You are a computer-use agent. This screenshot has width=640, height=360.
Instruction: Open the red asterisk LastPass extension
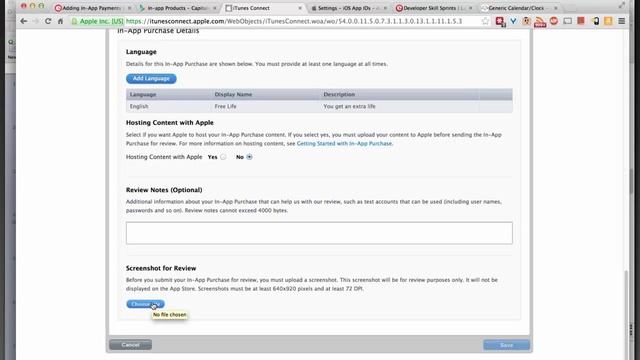(x=500, y=21)
